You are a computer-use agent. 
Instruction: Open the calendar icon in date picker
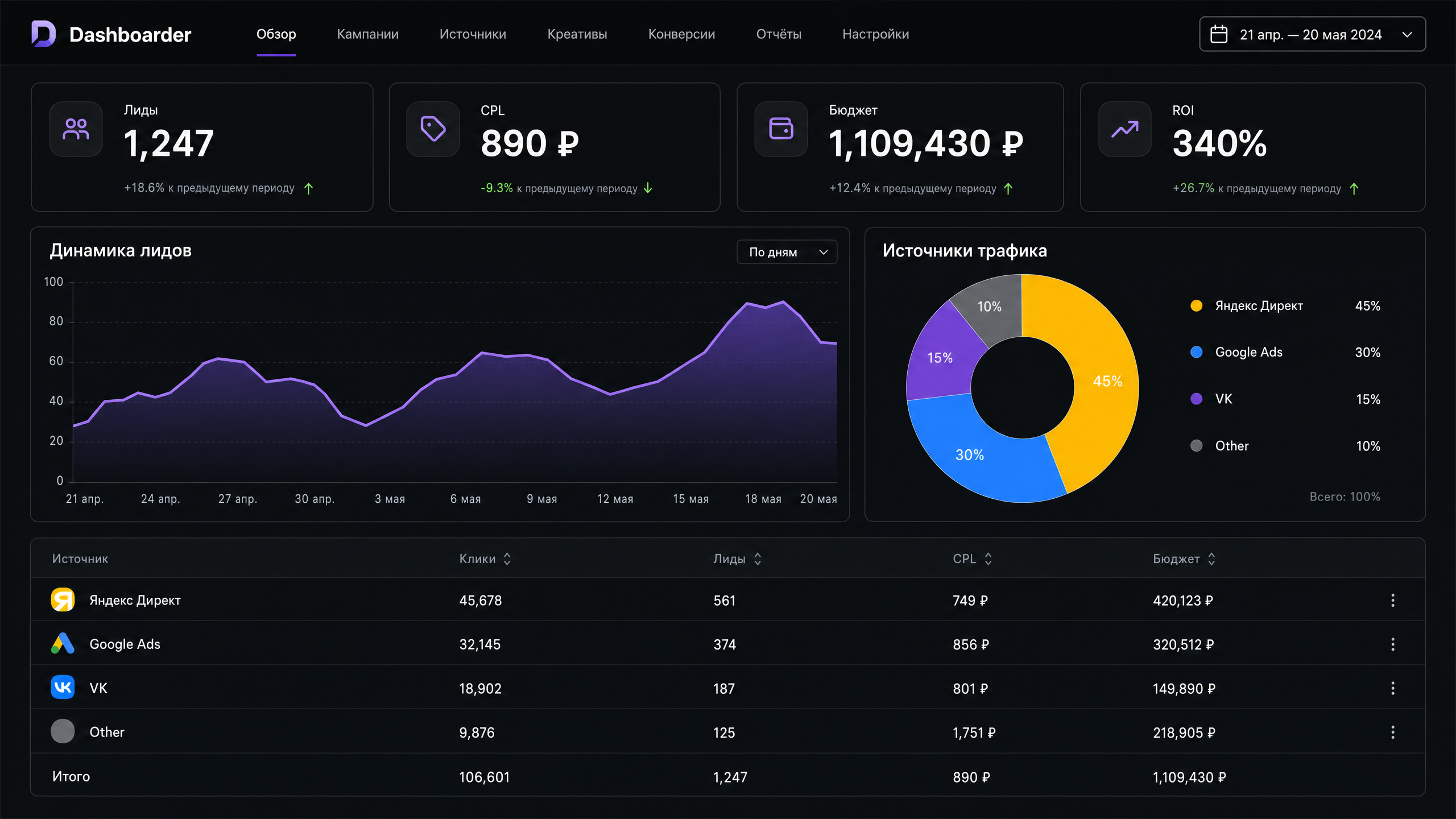1219,34
